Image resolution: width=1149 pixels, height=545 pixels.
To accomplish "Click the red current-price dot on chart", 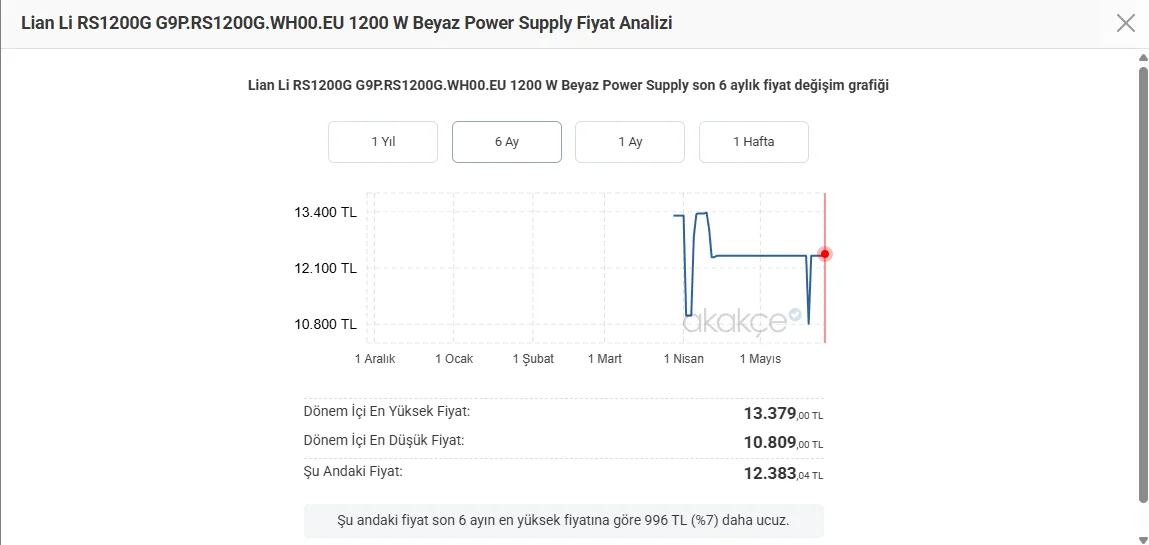I will (x=825, y=254).
